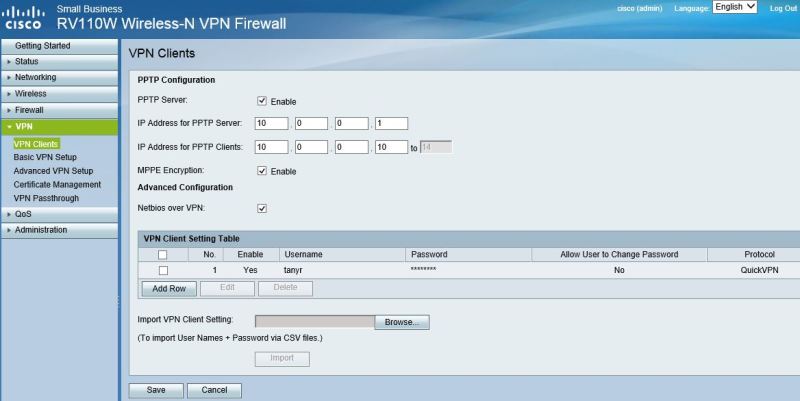Click the Import VPN Client Setting file field

(315, 321)
